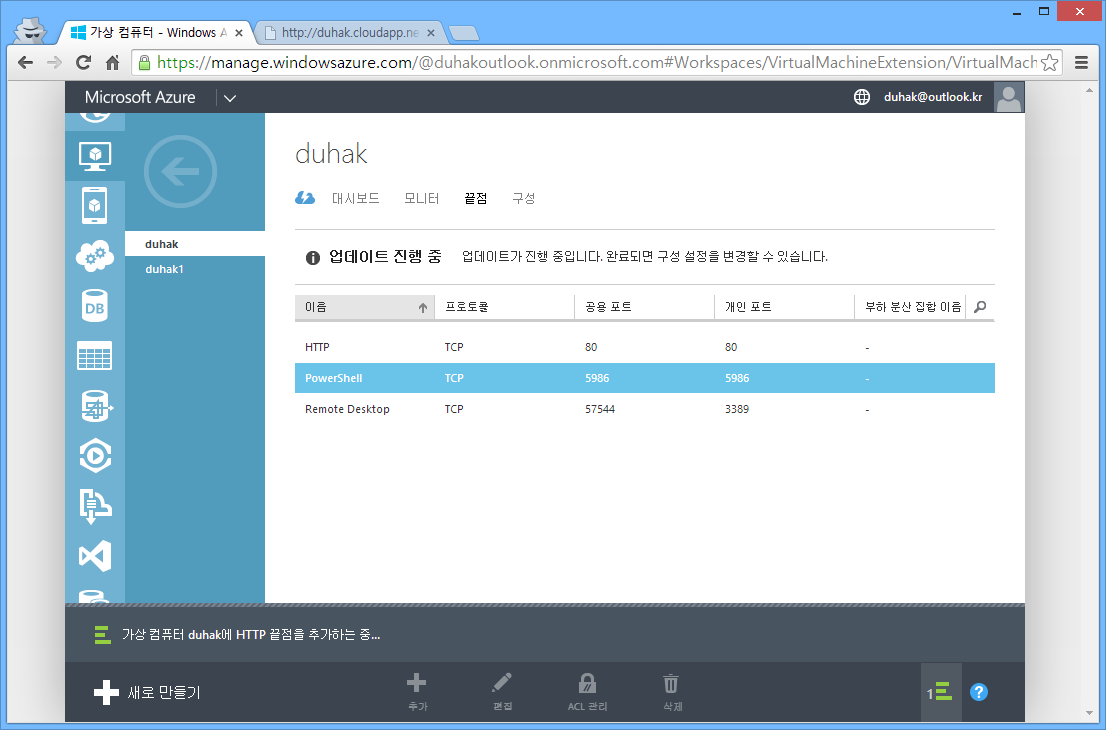
Task: Click the globe language icon
Action: pyautogui.click(x=862, y=97)
